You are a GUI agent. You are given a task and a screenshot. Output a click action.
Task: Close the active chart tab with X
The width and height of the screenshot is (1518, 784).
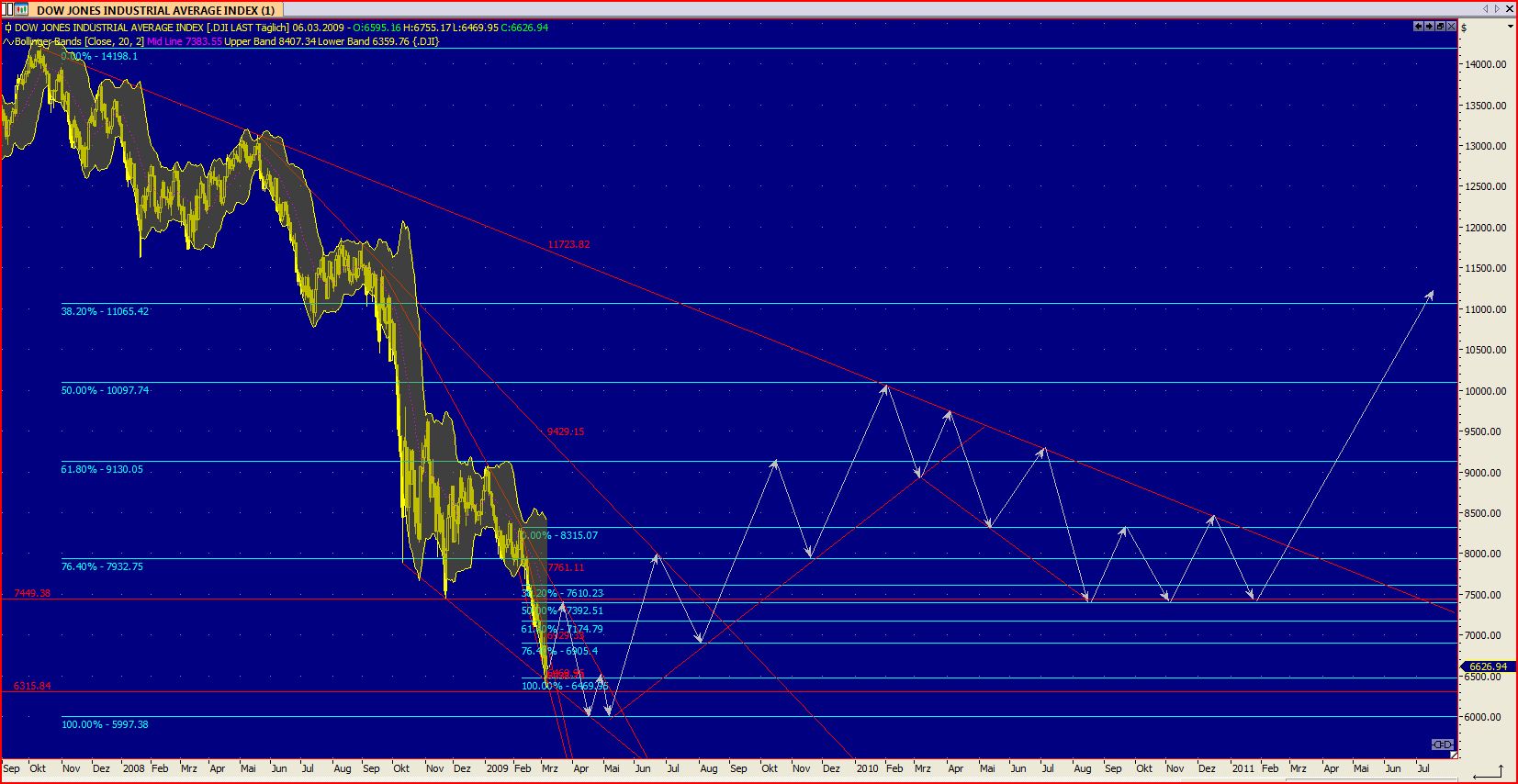[x=1510, y=9]
